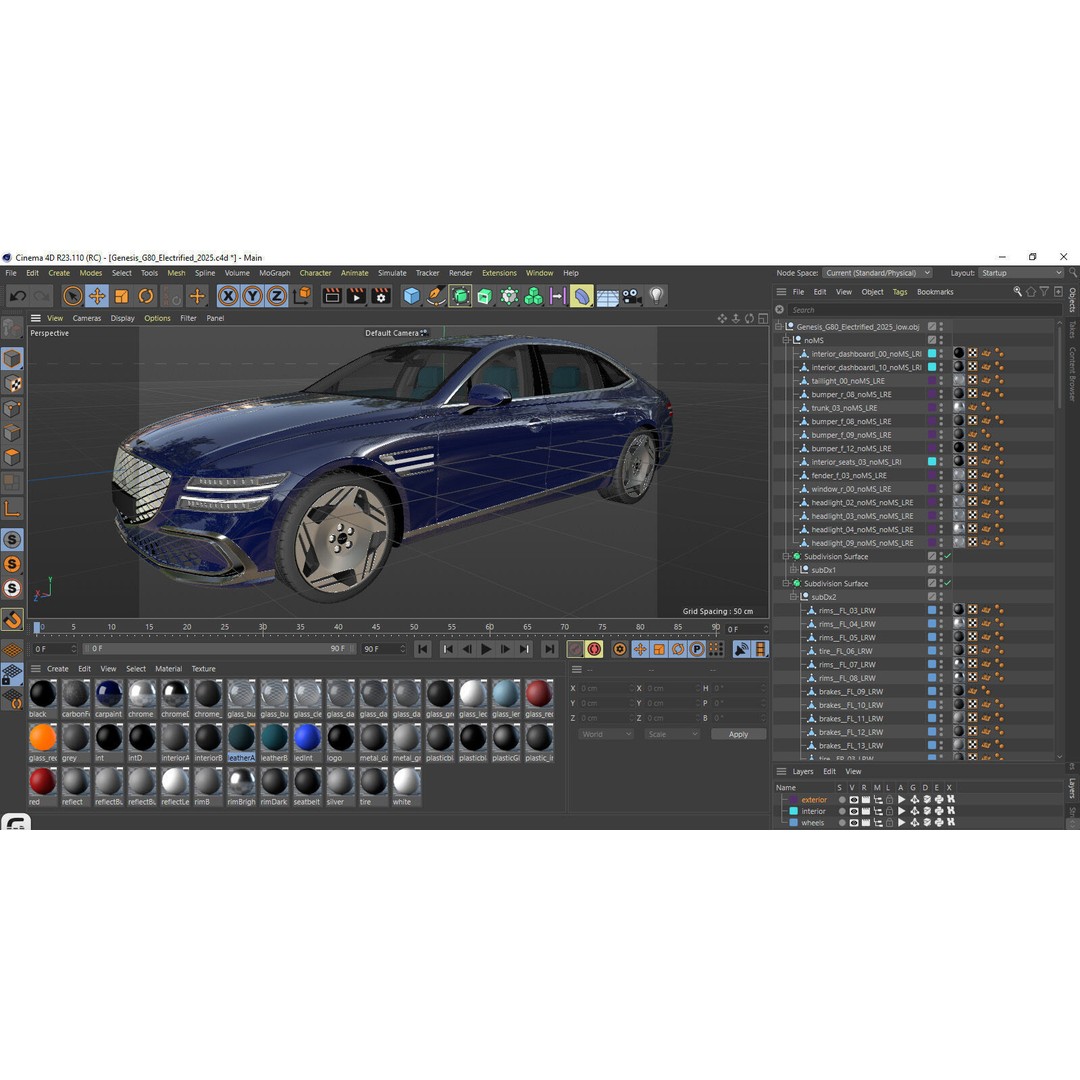This screenshot has width=1080, height=1080.
Task: Select trunk_03_noMS_LRE in object tree
Action: tap(844, 408)
